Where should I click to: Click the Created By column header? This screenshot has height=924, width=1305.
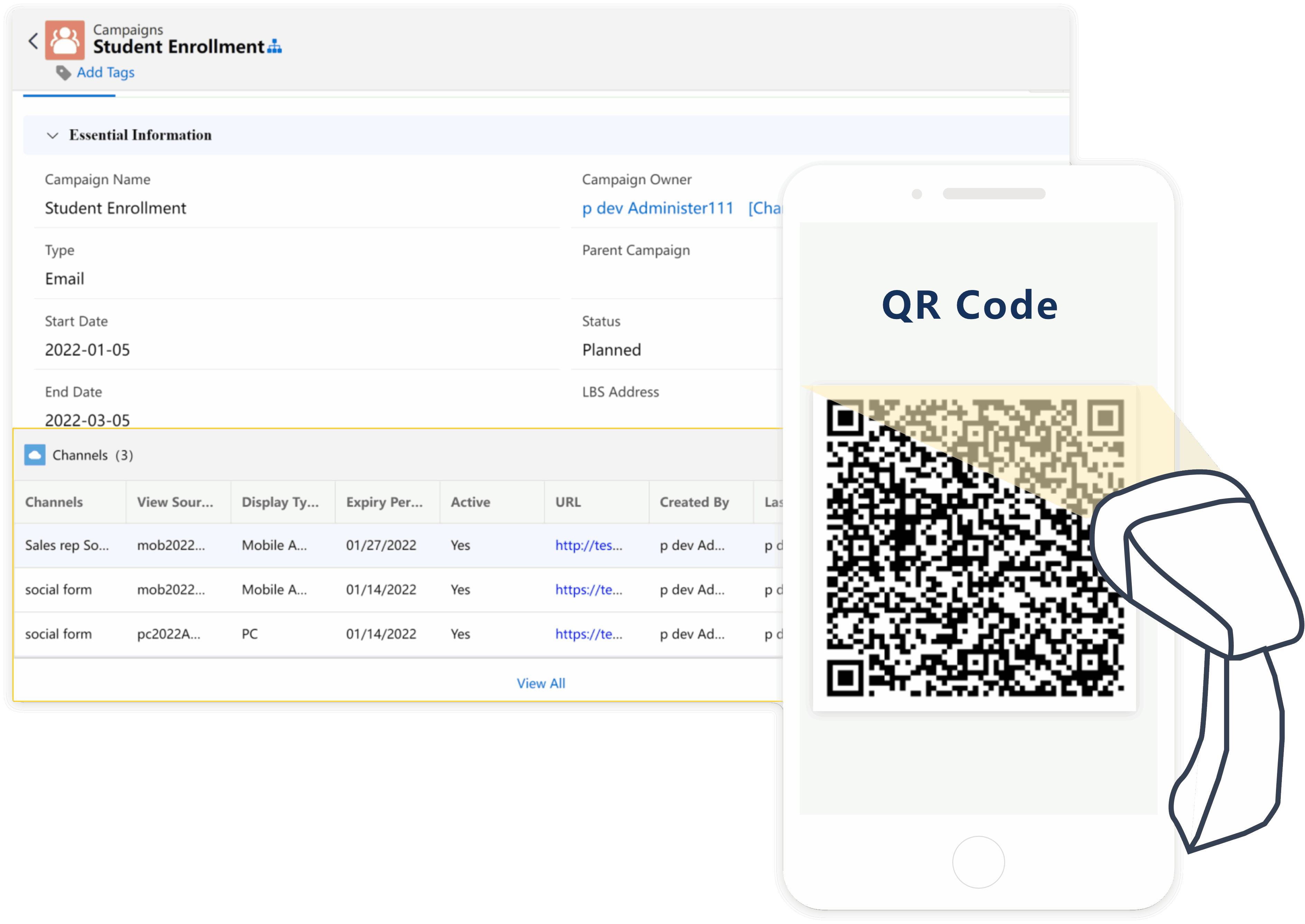pyautogui.click(x=694, y=502)
